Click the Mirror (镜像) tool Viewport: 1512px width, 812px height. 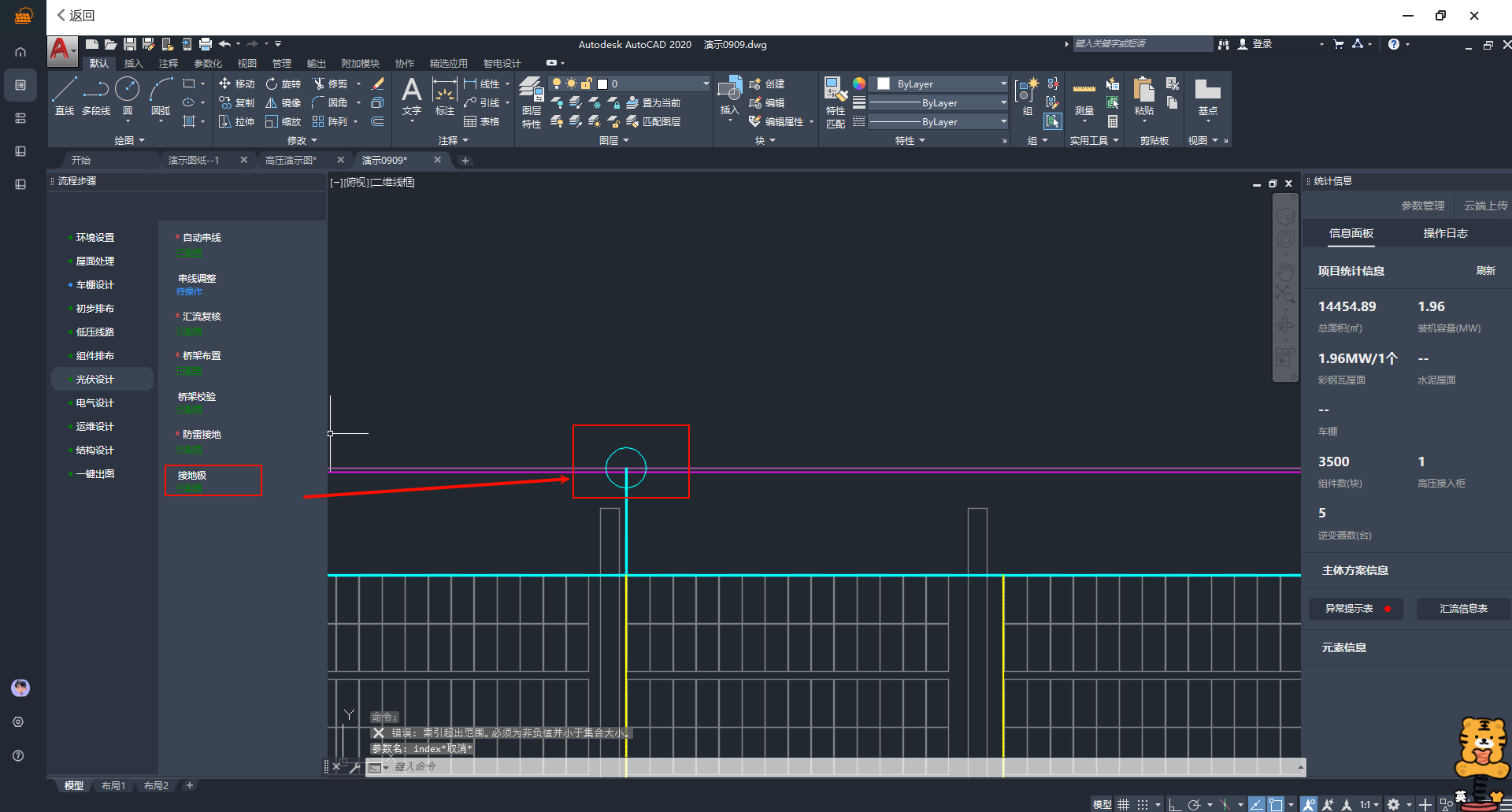coord(283,102)
